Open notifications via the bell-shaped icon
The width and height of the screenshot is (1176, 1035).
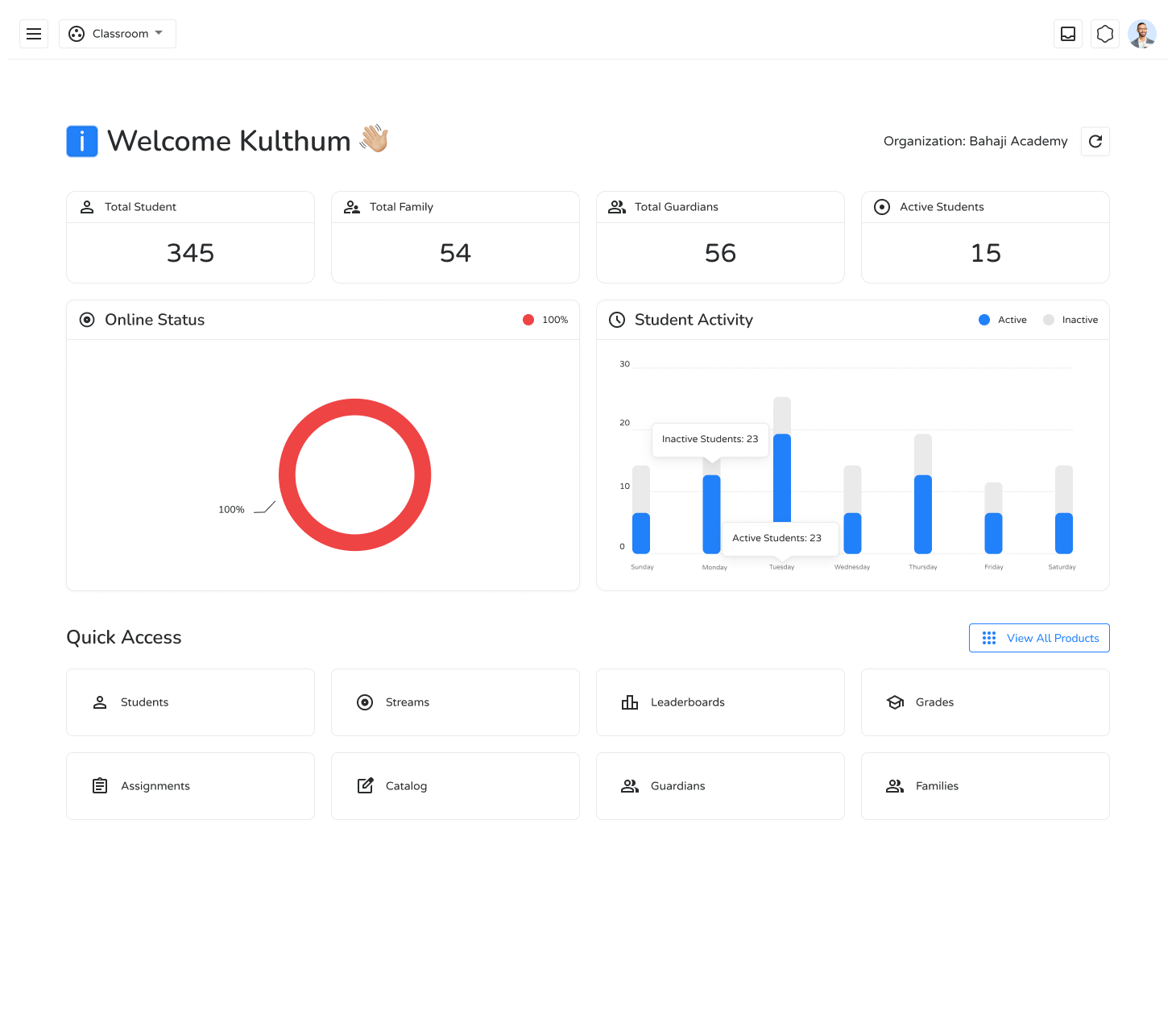1104,34
